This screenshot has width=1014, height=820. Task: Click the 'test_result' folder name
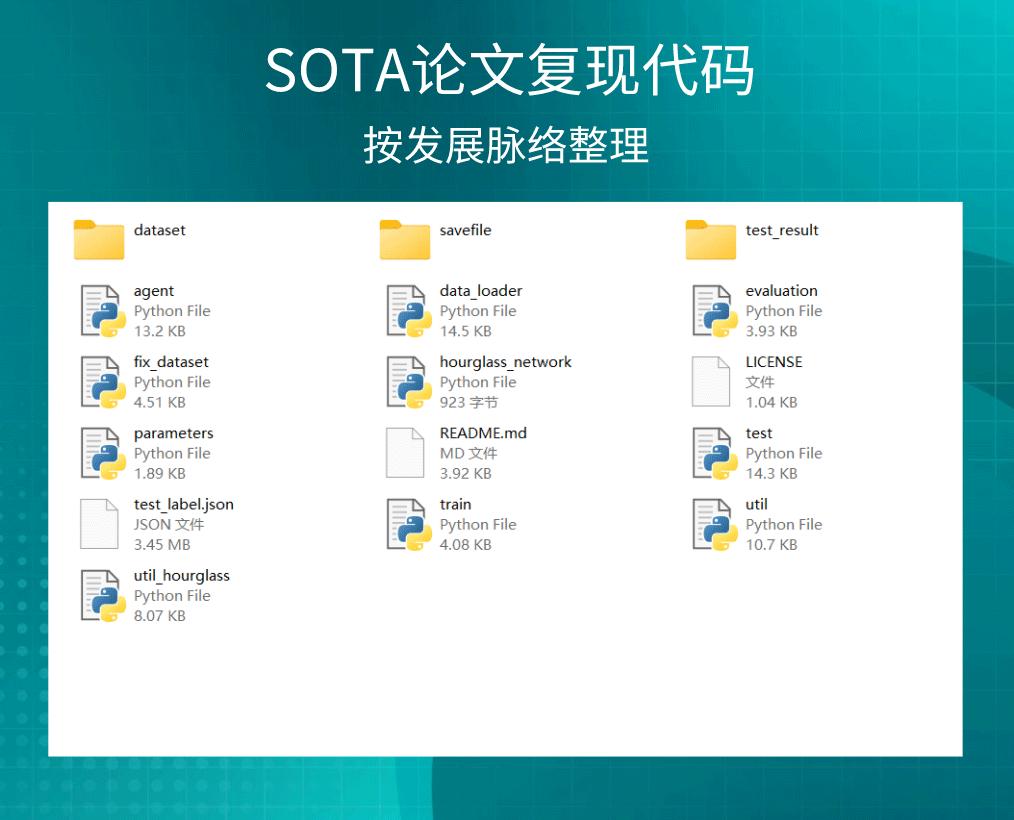(x=782, y=231)
